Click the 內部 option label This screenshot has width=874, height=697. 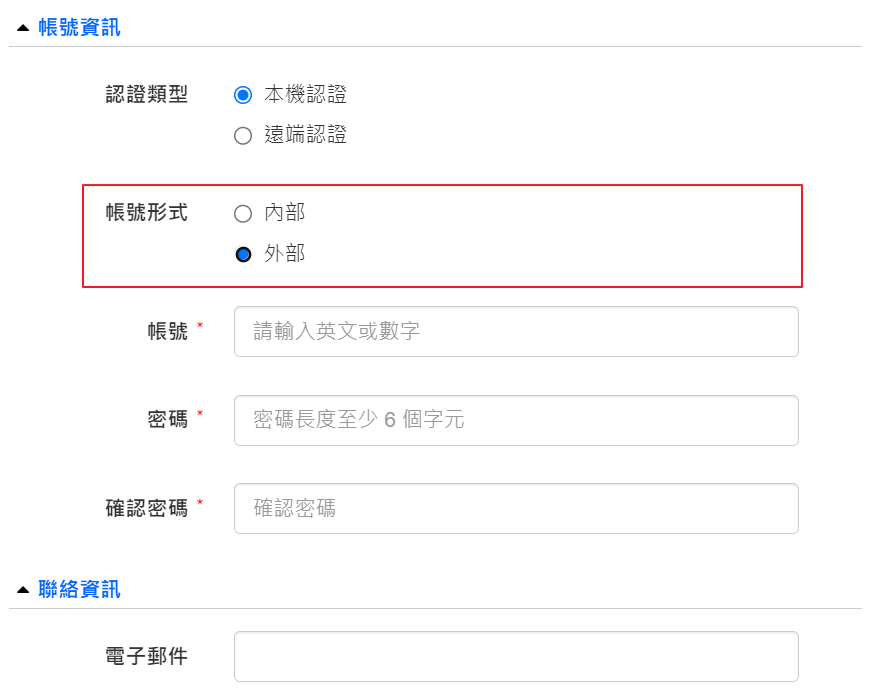tap(285, 212)
